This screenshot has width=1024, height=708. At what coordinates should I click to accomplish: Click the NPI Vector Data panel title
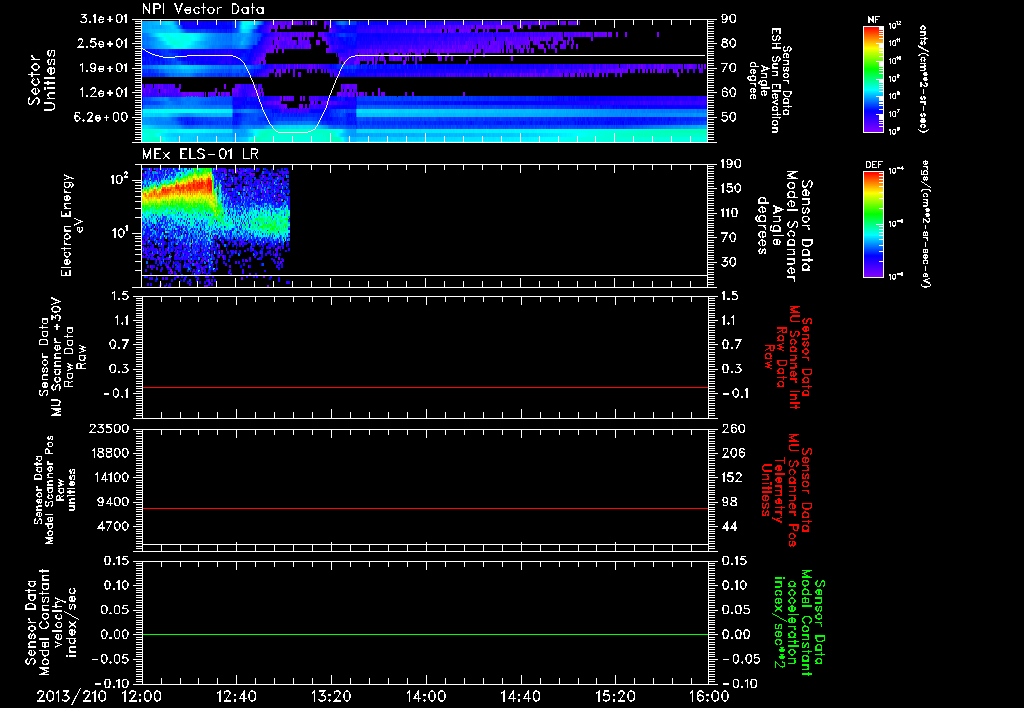[x=203, y=9]
